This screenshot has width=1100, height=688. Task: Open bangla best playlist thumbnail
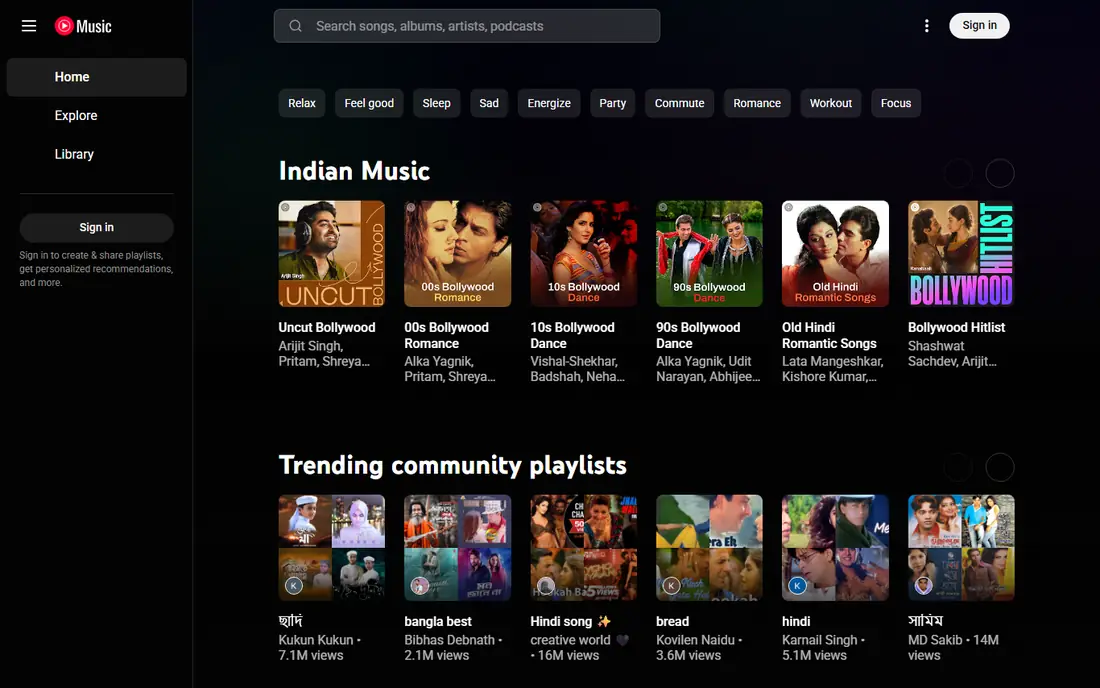(x=457, y=548)
